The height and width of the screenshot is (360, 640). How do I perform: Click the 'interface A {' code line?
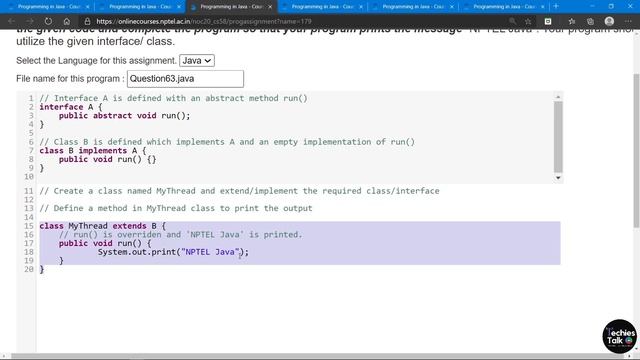[71, 107]
